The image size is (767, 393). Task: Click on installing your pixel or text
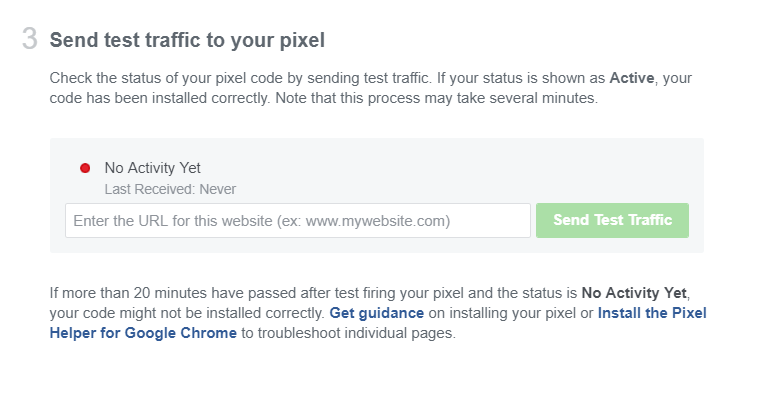511,313
